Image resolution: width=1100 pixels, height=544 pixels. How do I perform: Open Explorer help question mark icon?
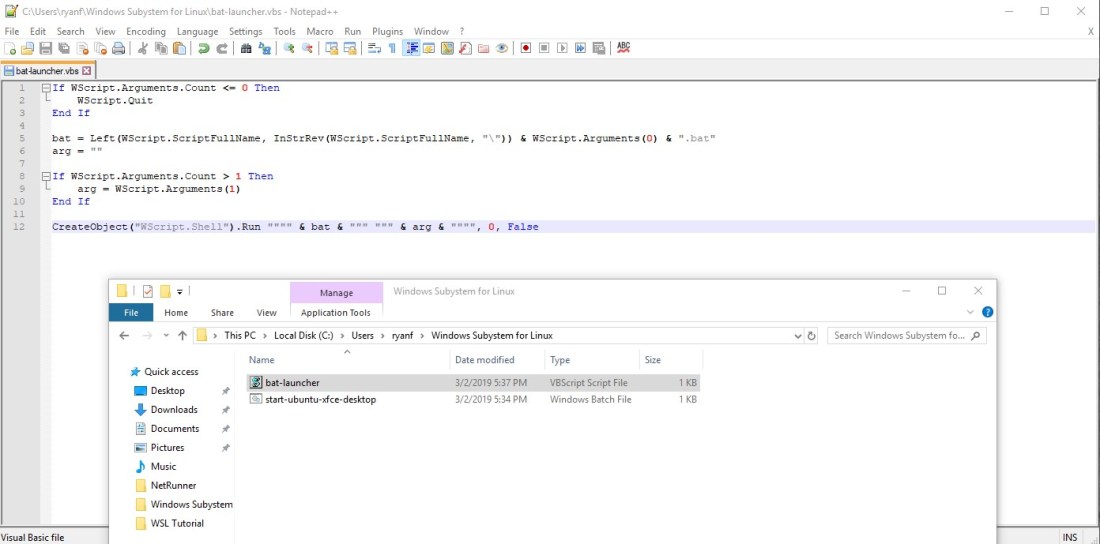tap(987, 312)
